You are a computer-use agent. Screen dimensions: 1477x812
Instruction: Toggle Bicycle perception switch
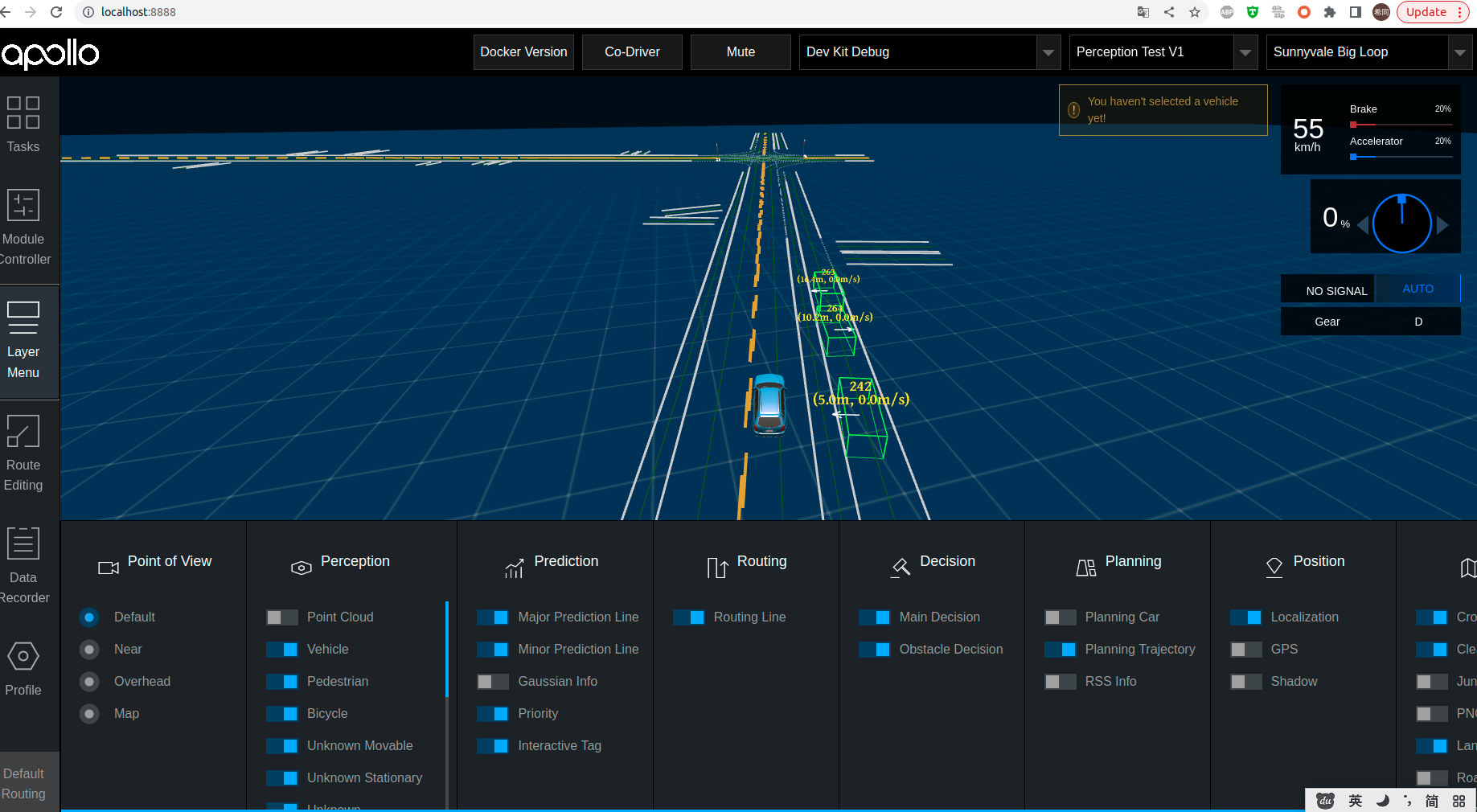pos(282,714)
